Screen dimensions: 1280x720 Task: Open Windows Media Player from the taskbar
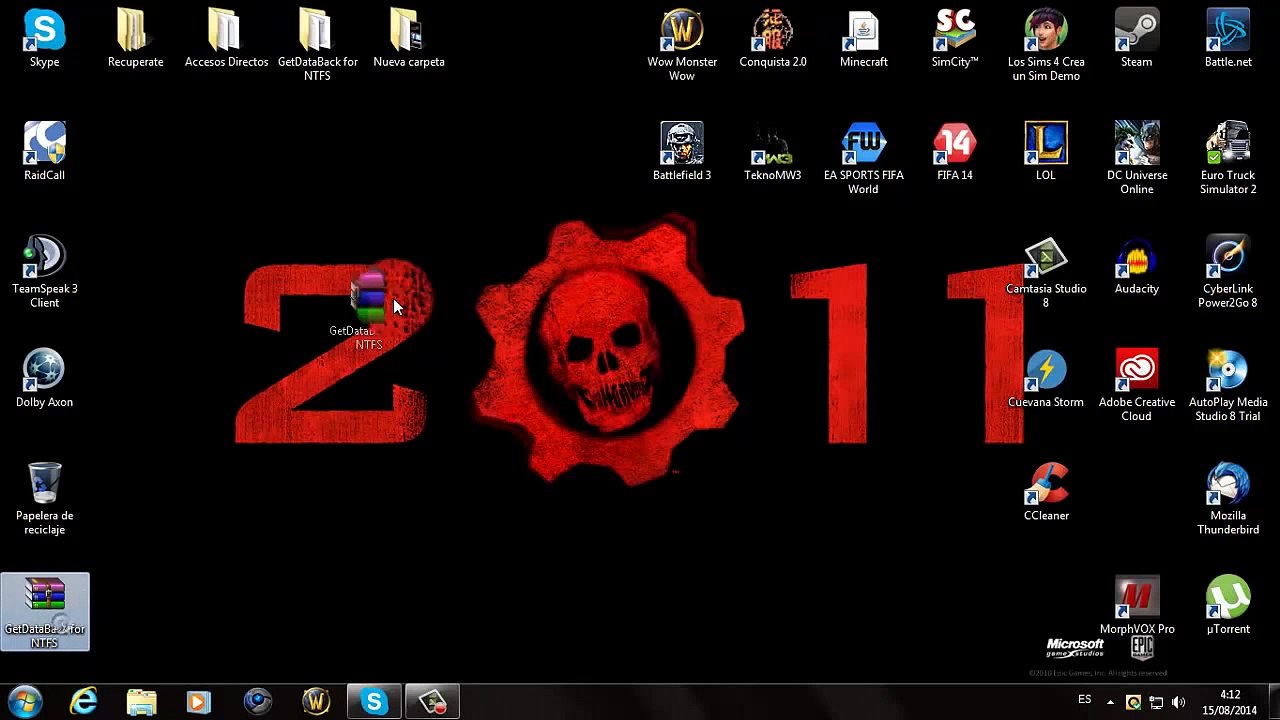pos(199,702)
